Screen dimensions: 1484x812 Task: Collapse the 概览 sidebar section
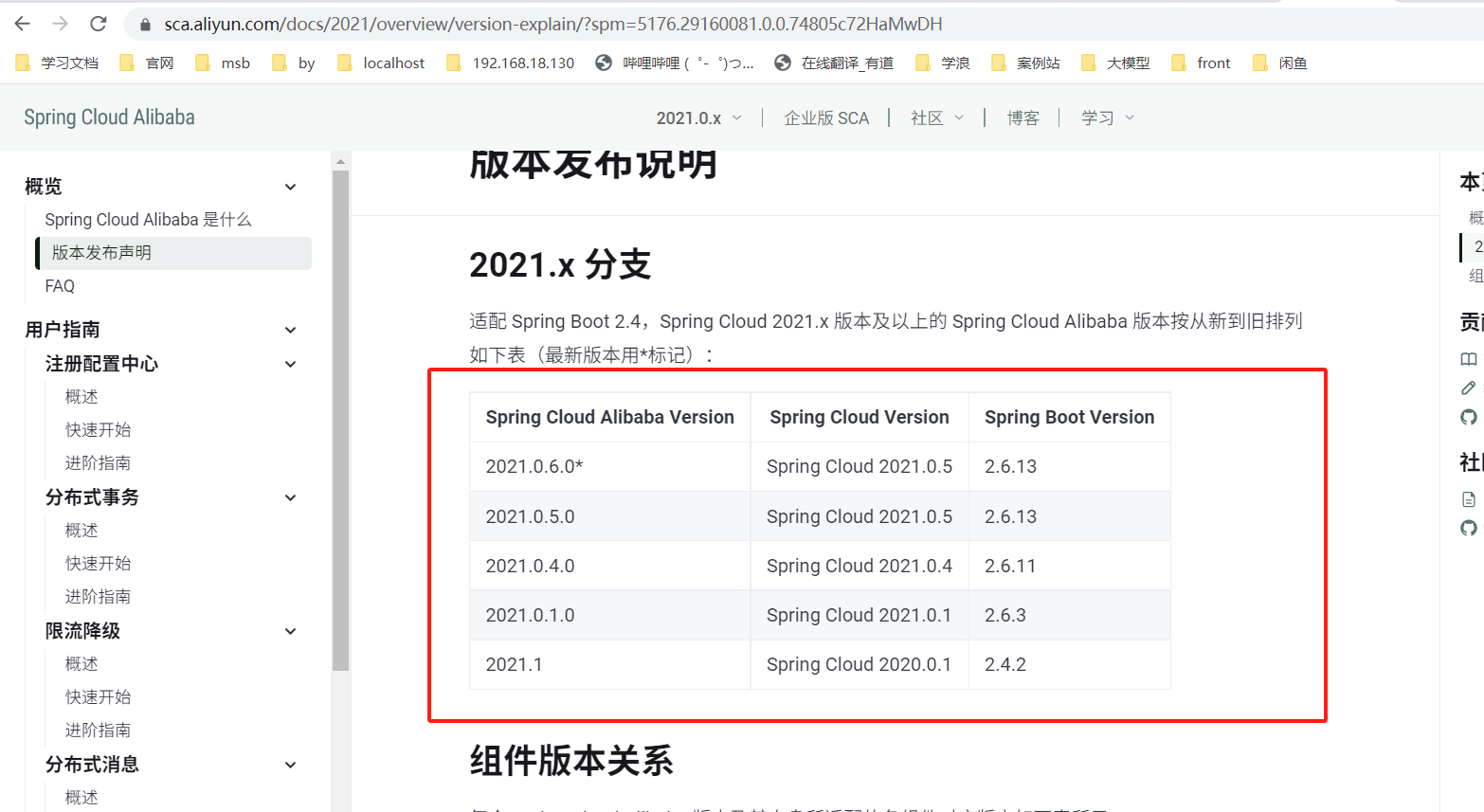[x=290, y=187]
